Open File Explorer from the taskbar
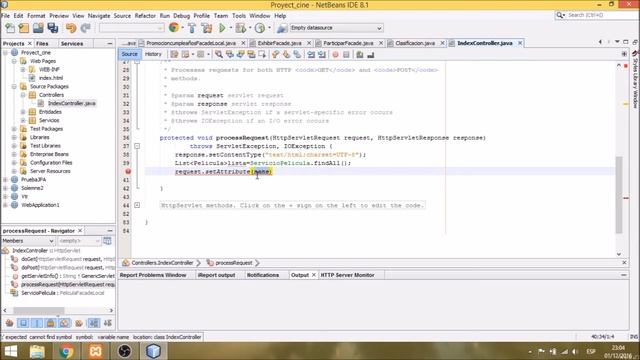 click(38, 351)
